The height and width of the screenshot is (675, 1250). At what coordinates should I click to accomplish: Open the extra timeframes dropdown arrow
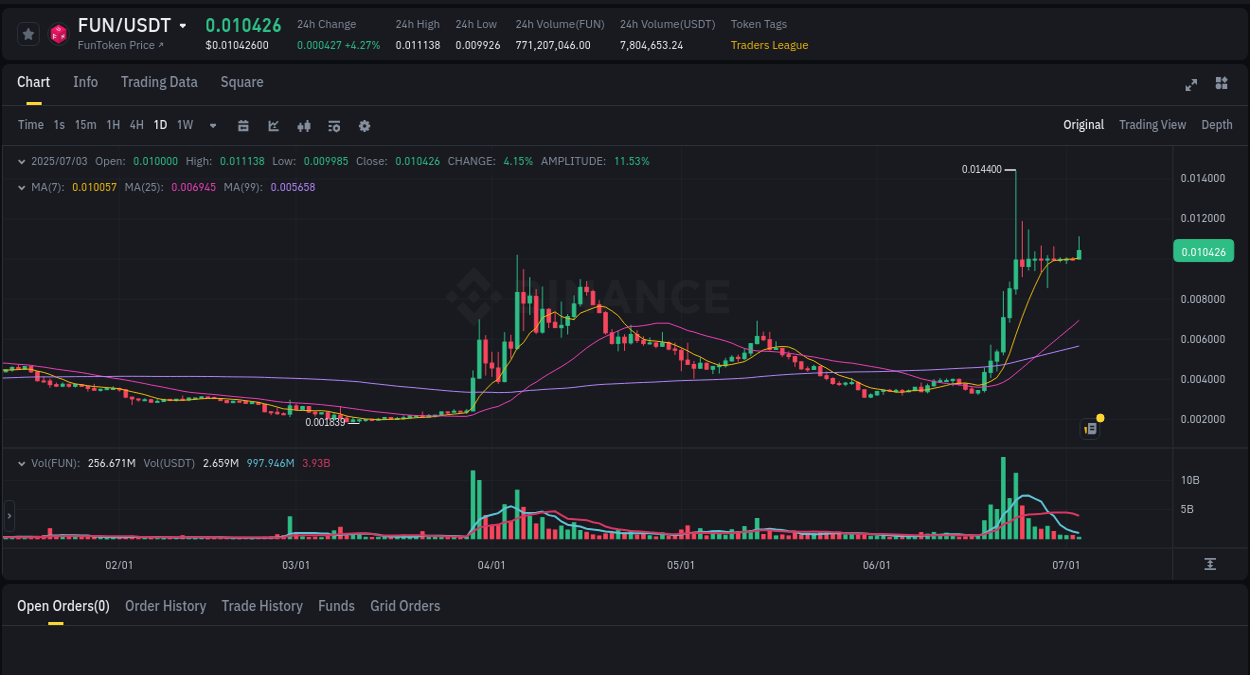click(x=211, y=125)
